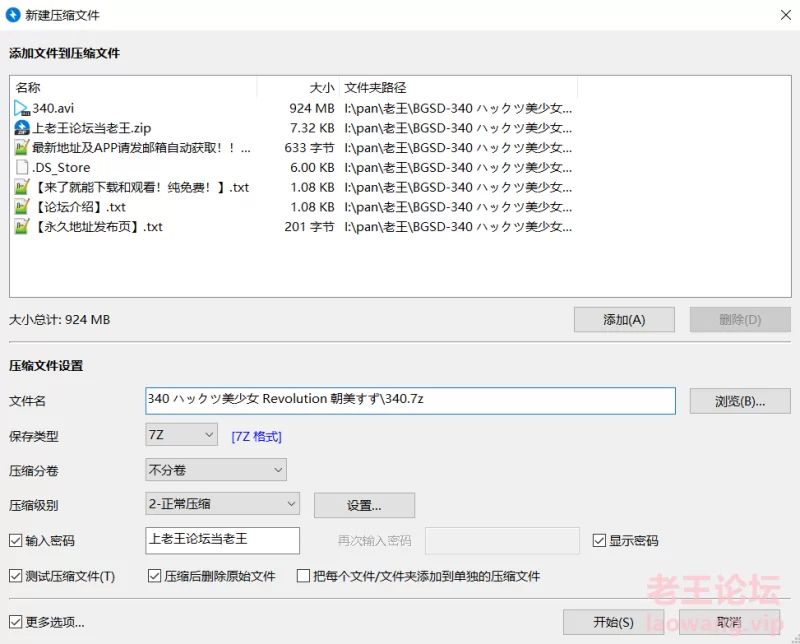
Task: Click the 浏览(B)... button
Action: click(740, 401)
